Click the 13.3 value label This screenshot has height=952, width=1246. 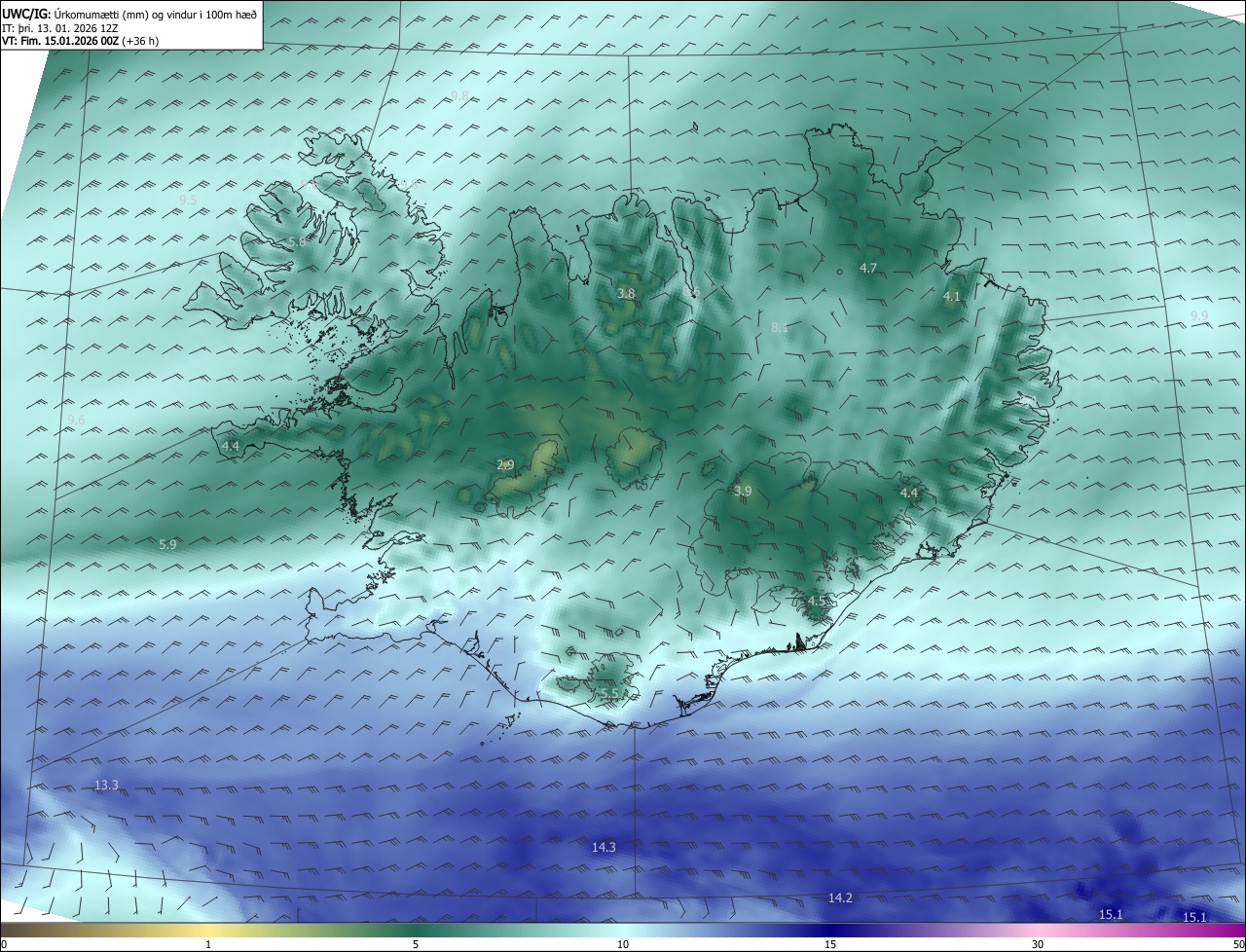[106, 785]
